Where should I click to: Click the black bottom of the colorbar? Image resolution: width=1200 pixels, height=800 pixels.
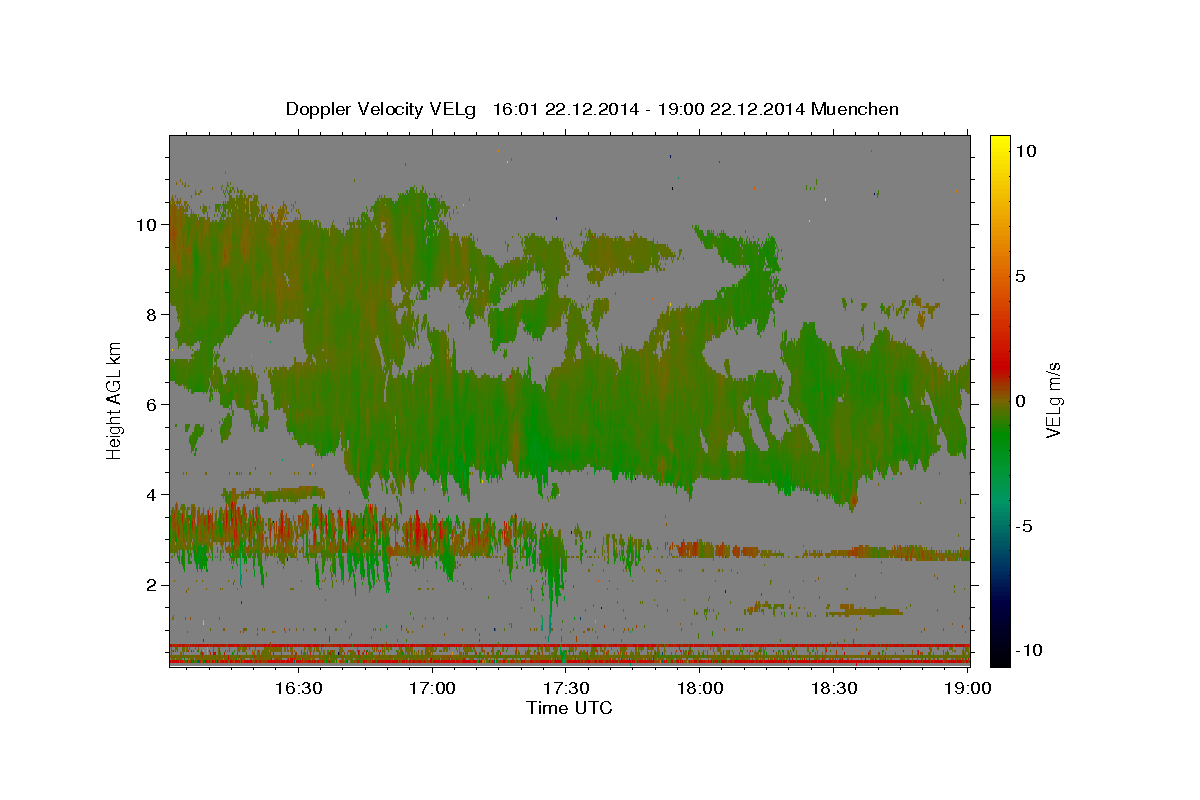[x=1000, y=655]
